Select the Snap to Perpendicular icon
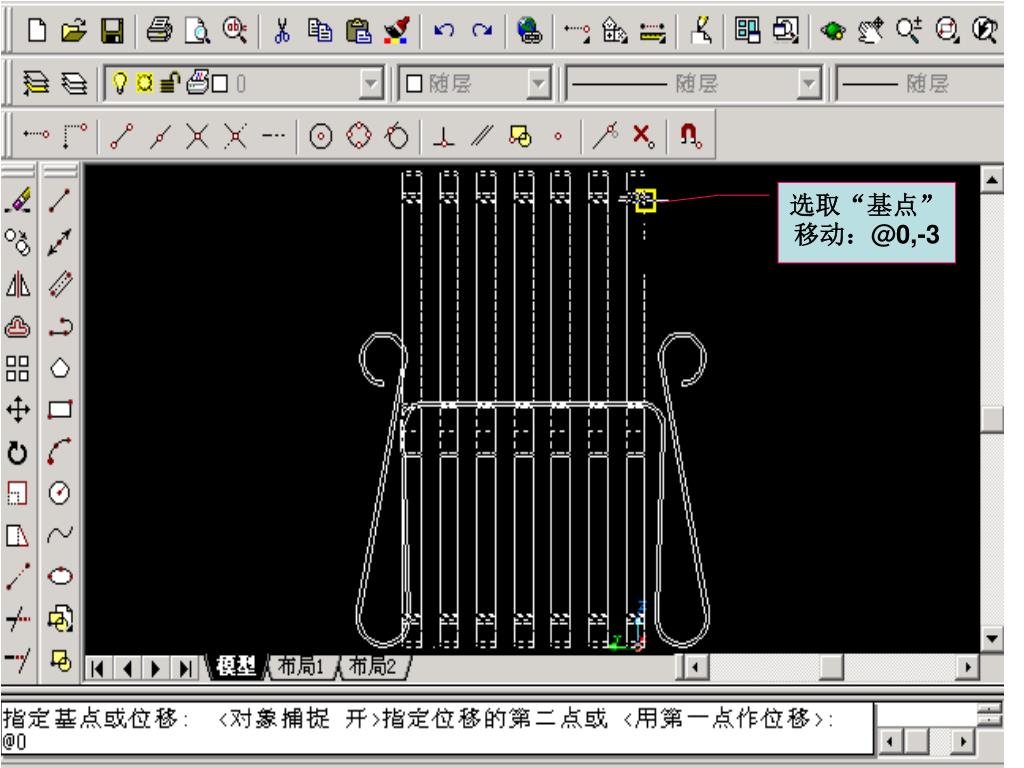The image size is (1024, 768). (x=444, y=136)
